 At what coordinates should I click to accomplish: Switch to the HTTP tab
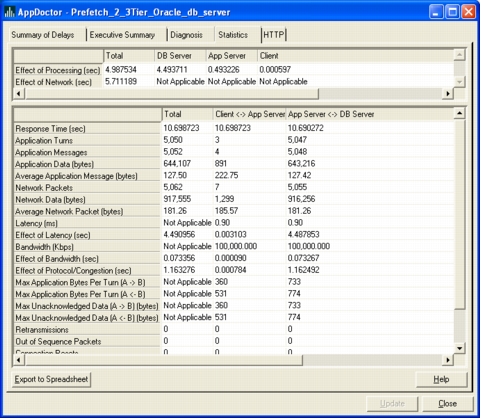tap(274, 35)
